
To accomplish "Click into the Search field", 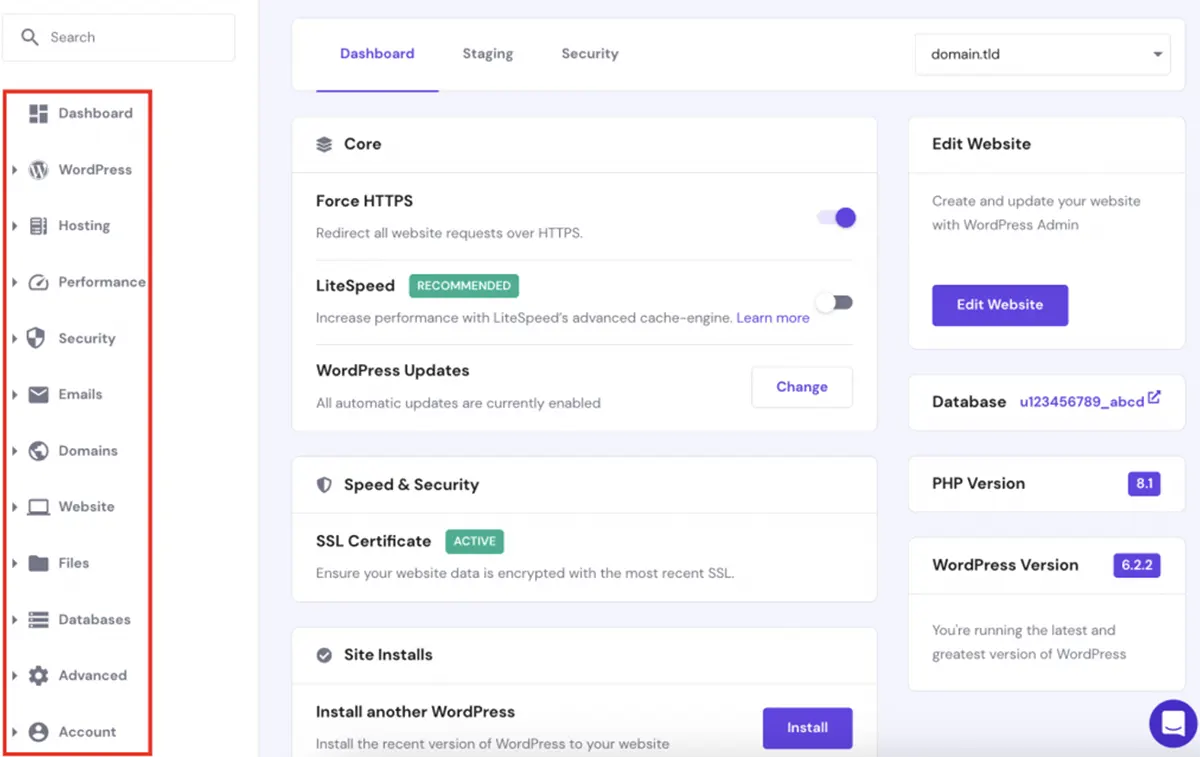I will pos(119,37).
